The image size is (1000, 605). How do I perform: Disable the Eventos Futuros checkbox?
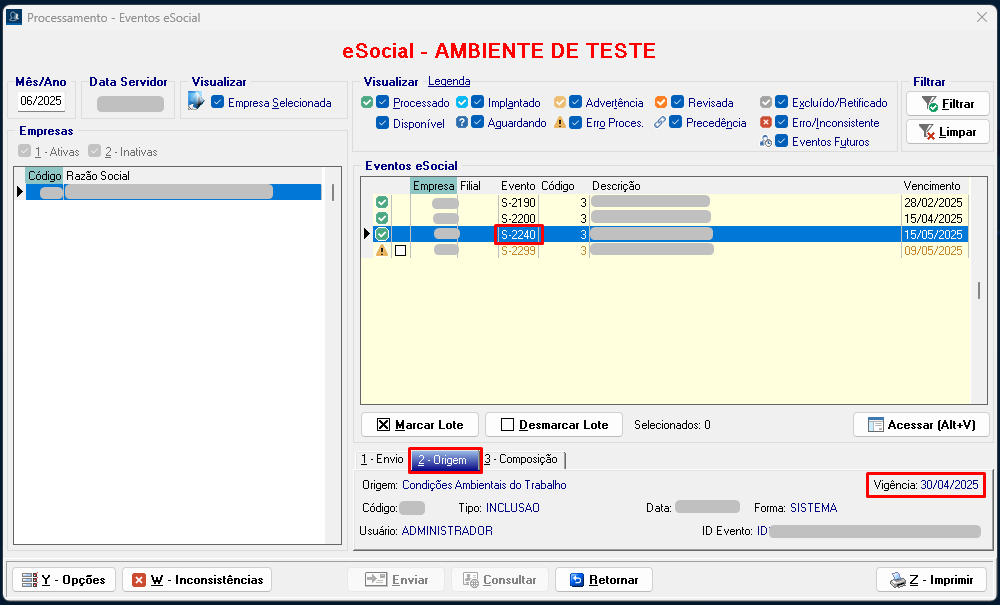[x=782, y=142]
